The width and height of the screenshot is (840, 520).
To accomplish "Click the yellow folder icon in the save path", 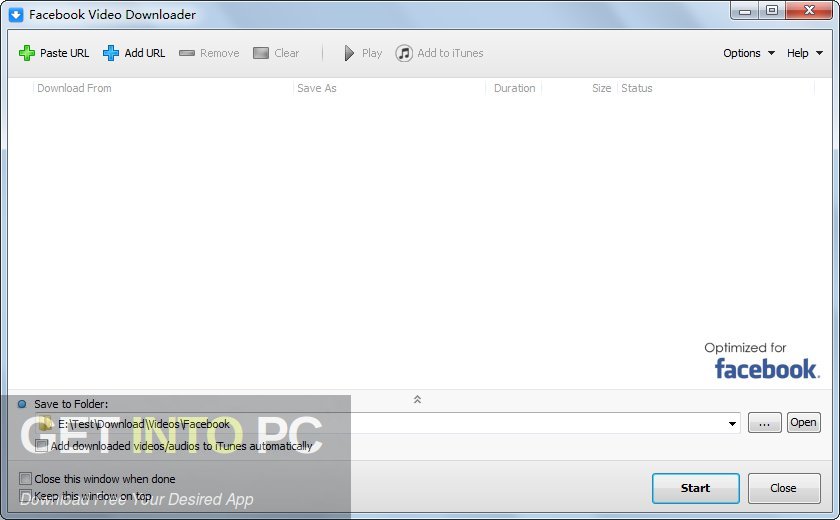I will 45,424.
